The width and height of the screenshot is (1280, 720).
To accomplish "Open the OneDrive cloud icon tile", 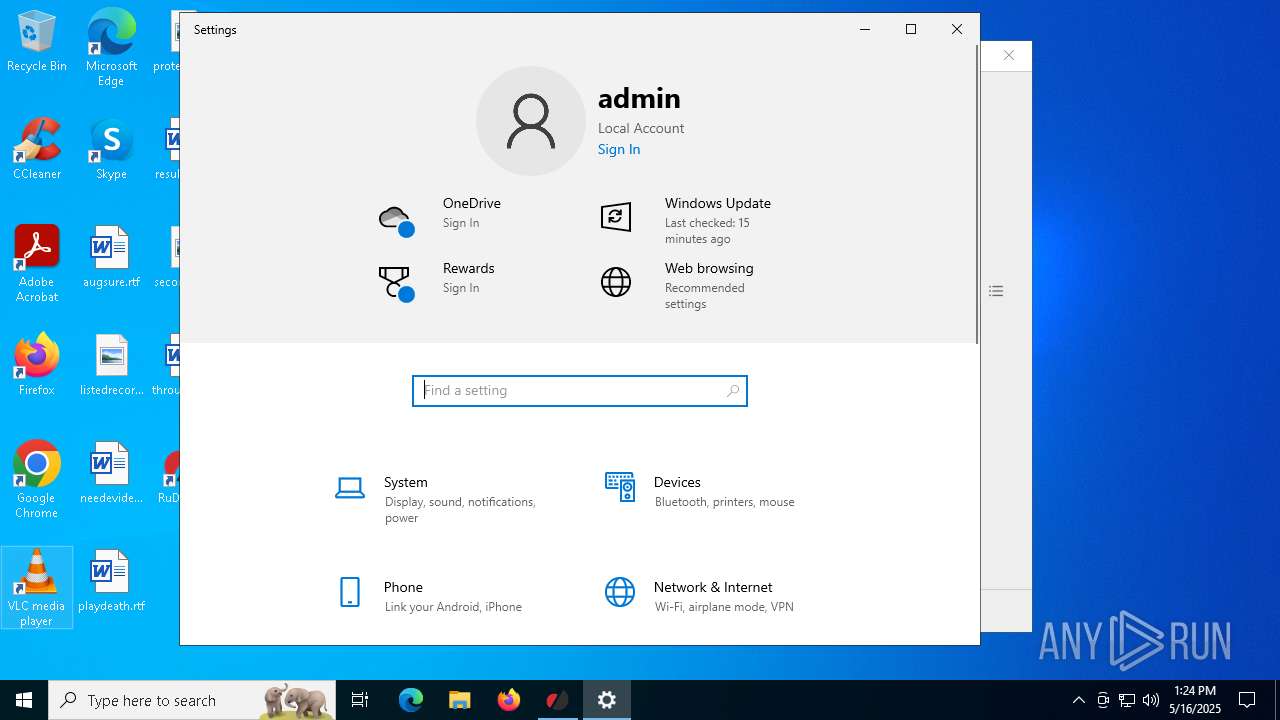I will (x=396, y=220).
